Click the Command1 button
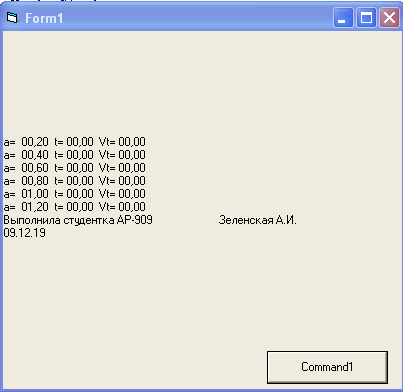 [x=327, y=367]
